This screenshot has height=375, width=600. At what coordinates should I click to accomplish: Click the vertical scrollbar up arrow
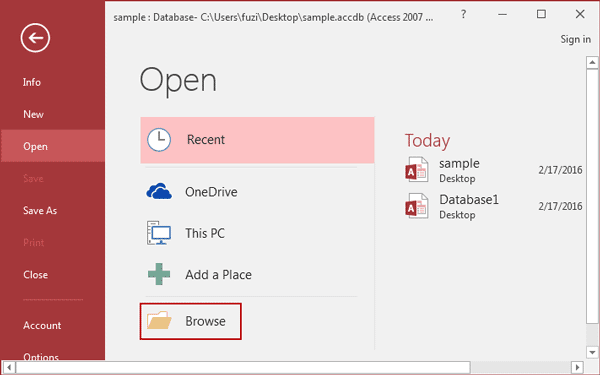point(592,62)
